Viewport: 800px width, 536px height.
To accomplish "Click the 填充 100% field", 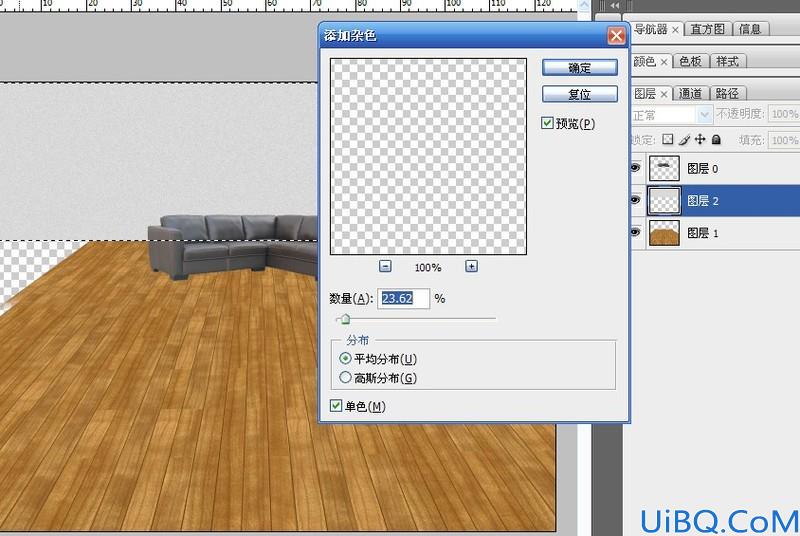I will (784, 140).
